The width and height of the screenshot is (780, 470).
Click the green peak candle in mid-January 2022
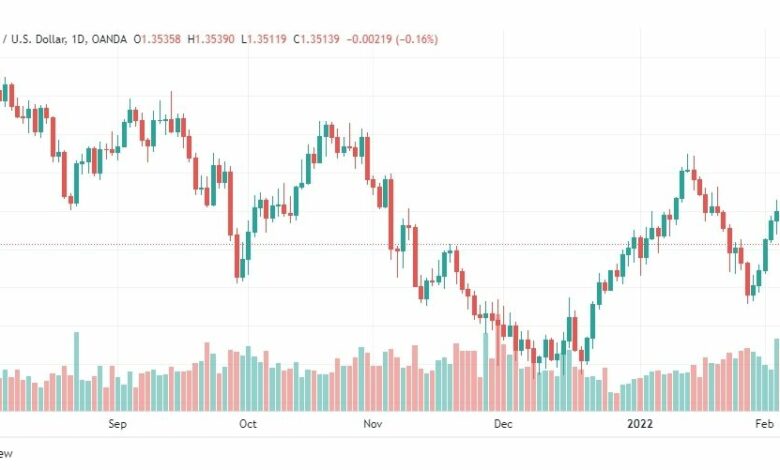click(x=682, y=185)
